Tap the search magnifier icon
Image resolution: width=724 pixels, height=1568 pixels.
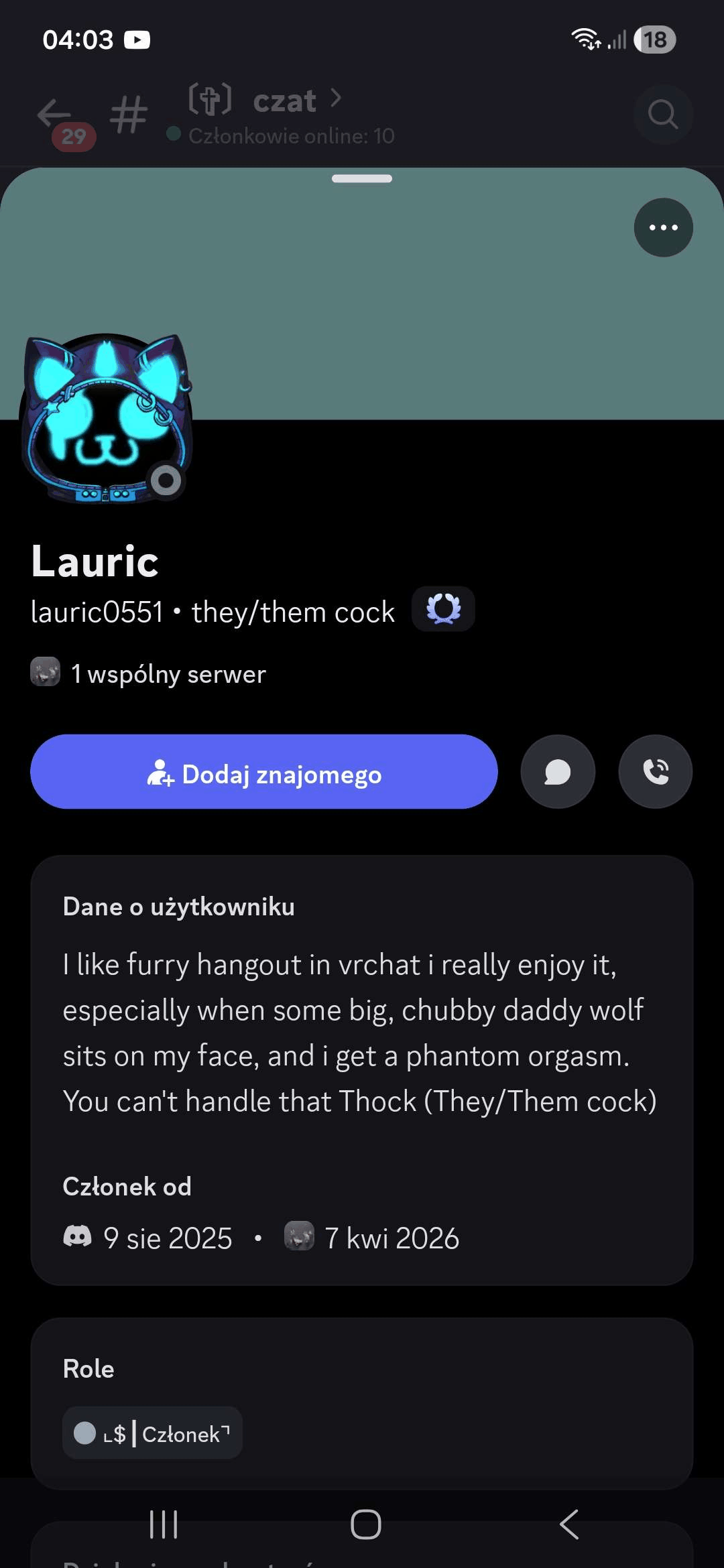tap(663, 115)
